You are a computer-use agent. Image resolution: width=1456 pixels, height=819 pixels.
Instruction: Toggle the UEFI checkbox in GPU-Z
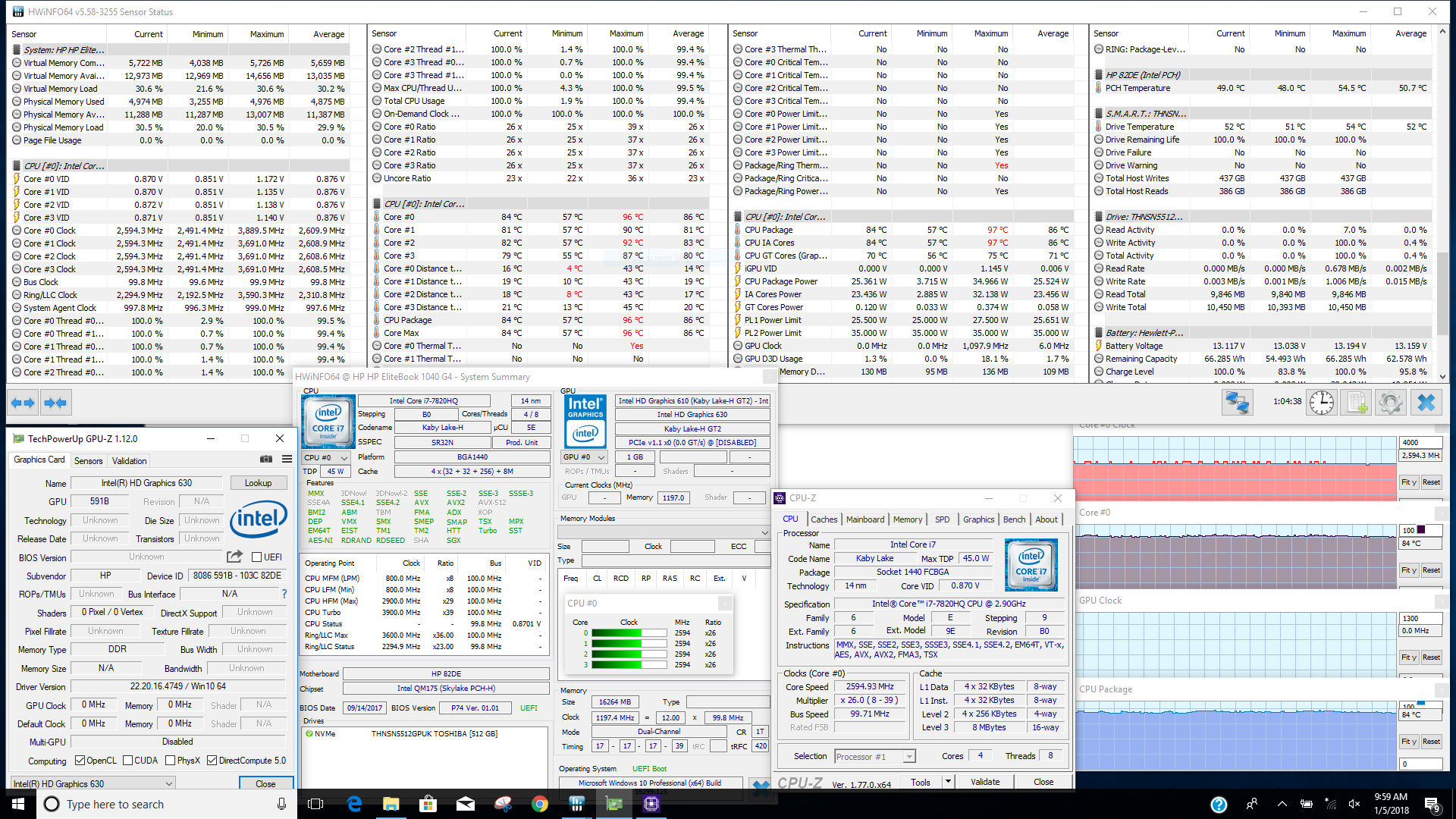click(256, 557)
